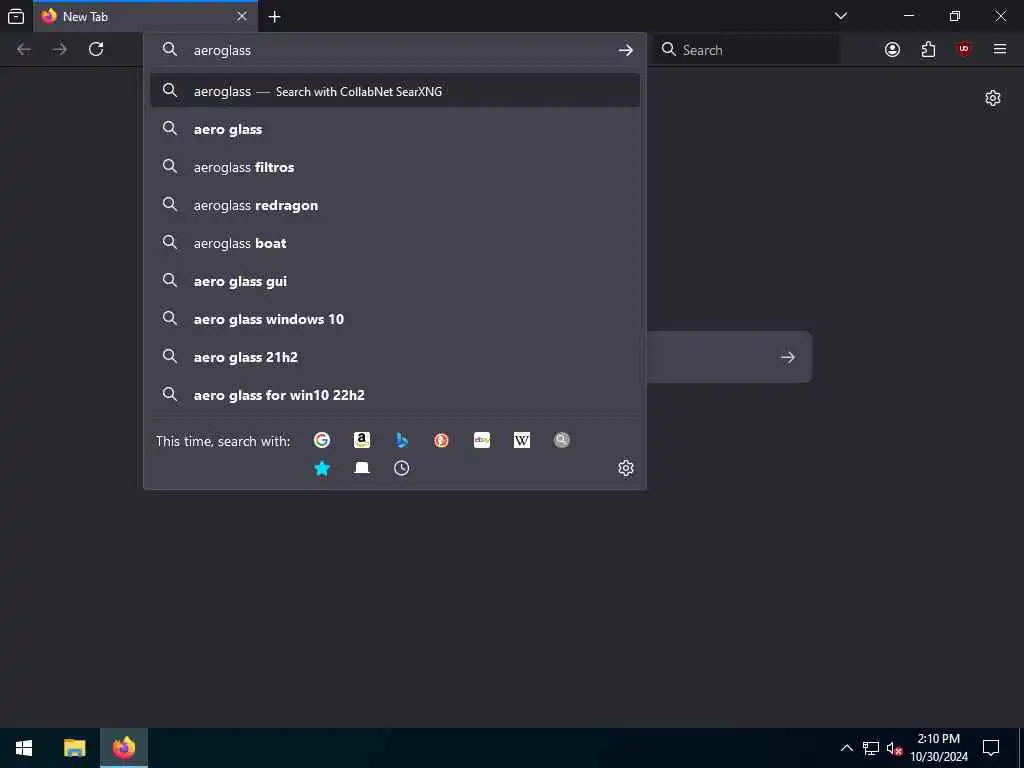This screenshot has width=1024, height=768.
Task: Search this time with eBay icon
Action: 482,440
